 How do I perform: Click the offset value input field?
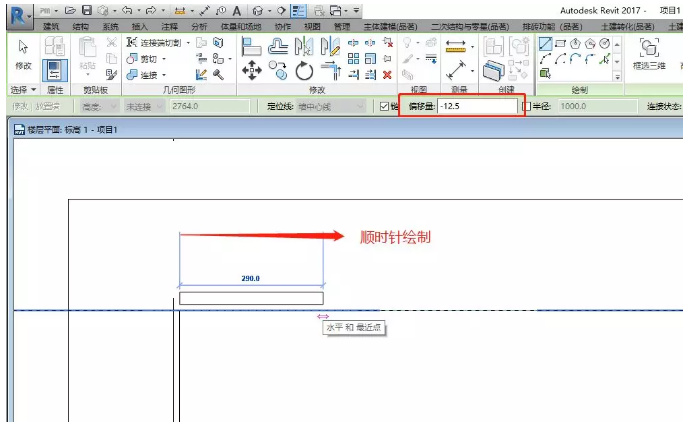[x=476, y=106]
